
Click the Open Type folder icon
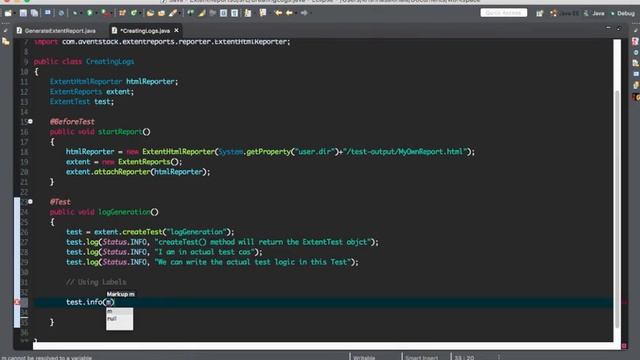[x=150, y=13]
